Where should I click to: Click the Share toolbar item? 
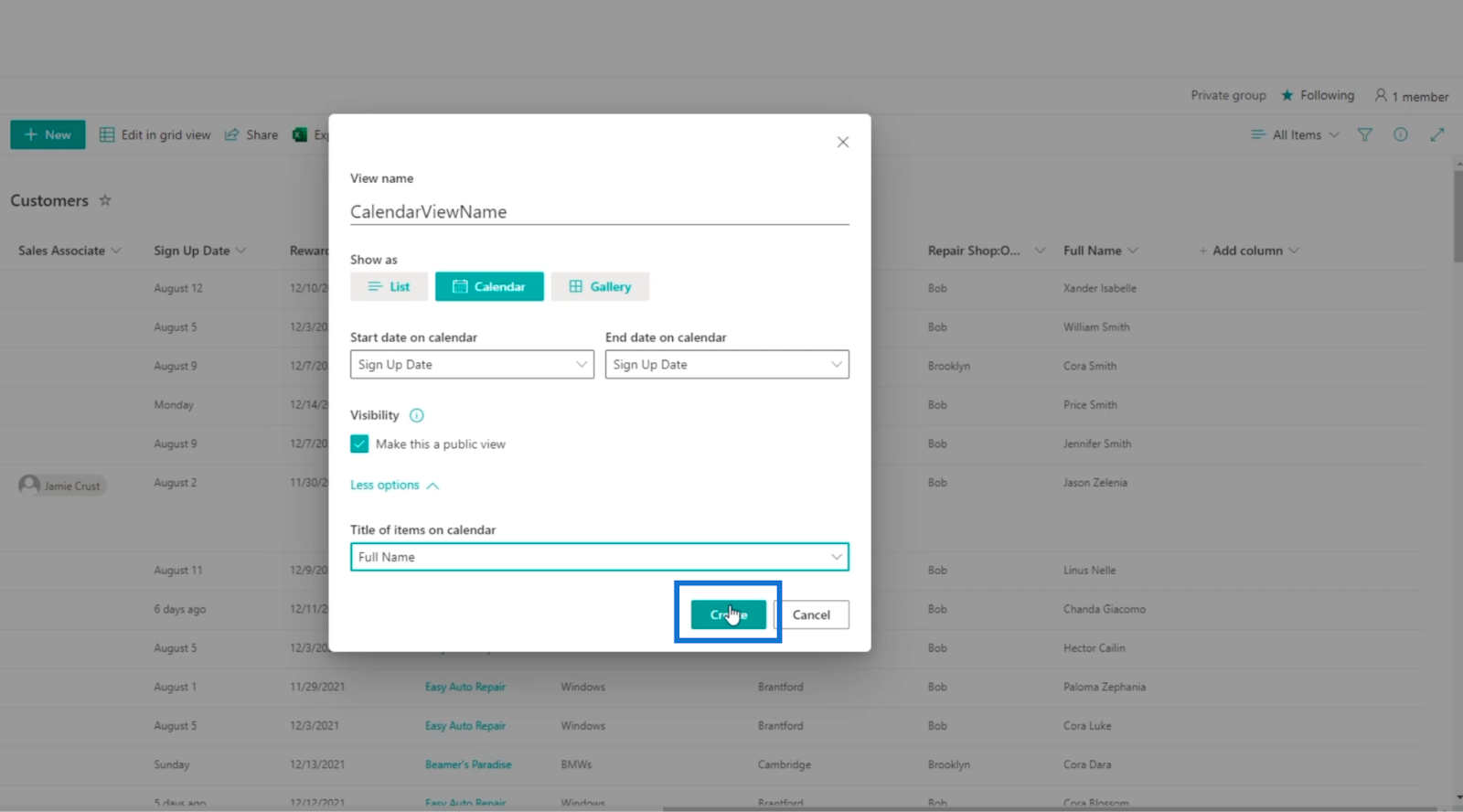[x=251, y=134]
